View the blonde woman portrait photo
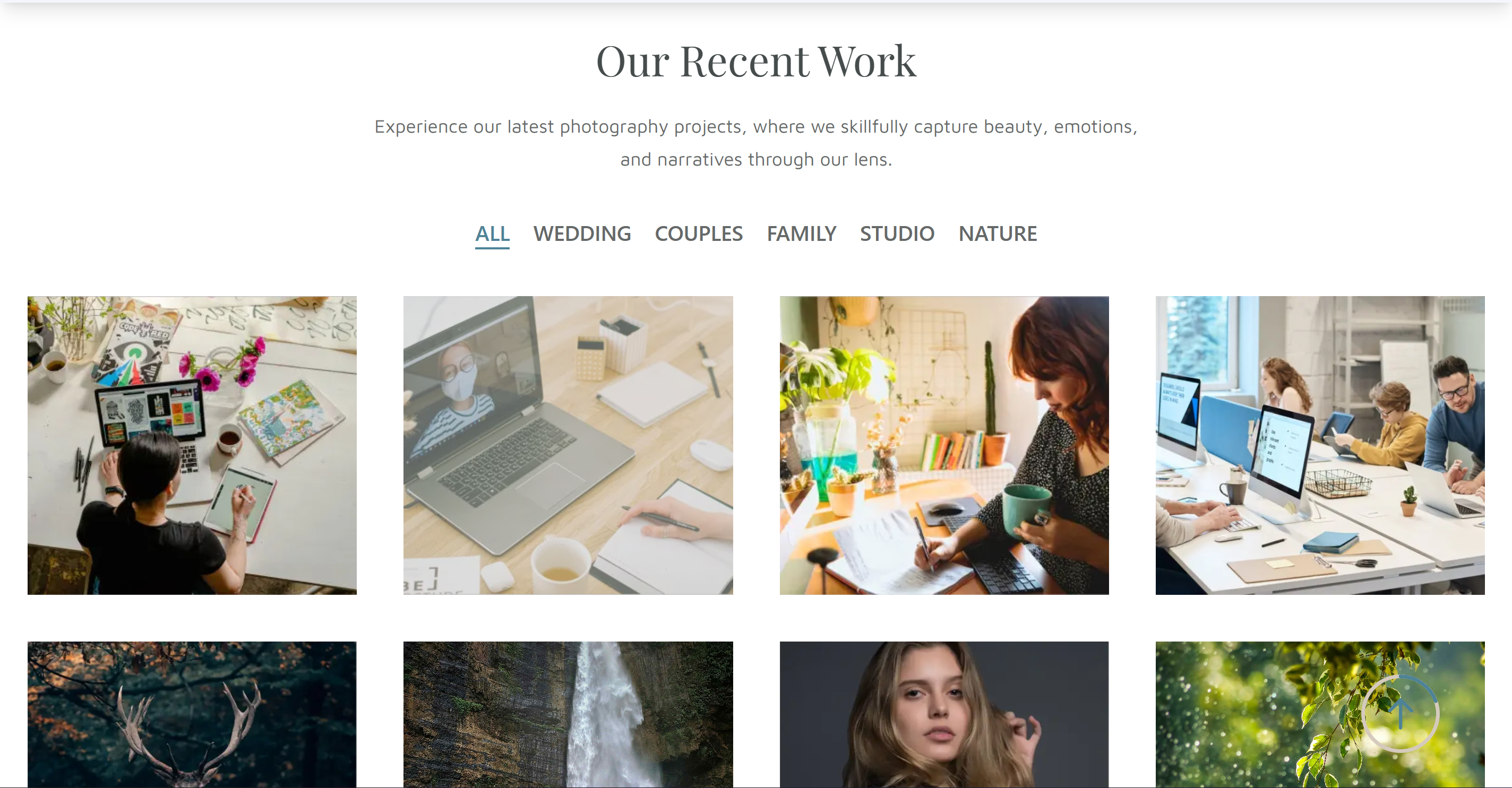 944,714
